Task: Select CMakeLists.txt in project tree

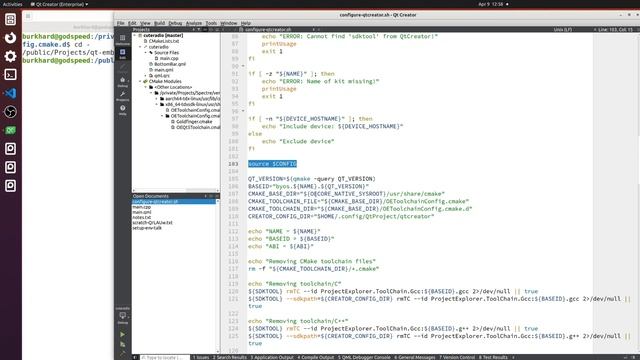Action: tap(164, 41)
